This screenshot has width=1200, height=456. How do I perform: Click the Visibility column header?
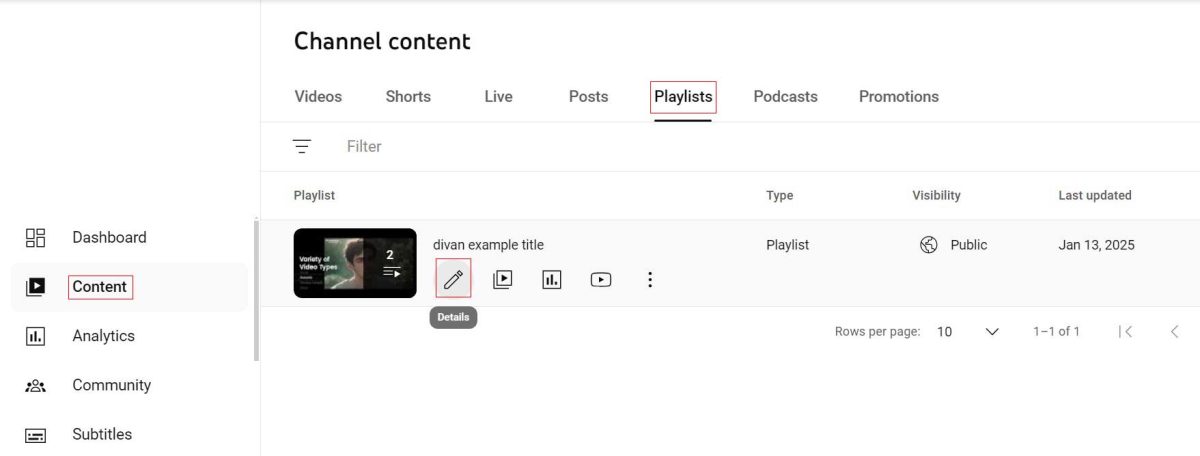936,196
